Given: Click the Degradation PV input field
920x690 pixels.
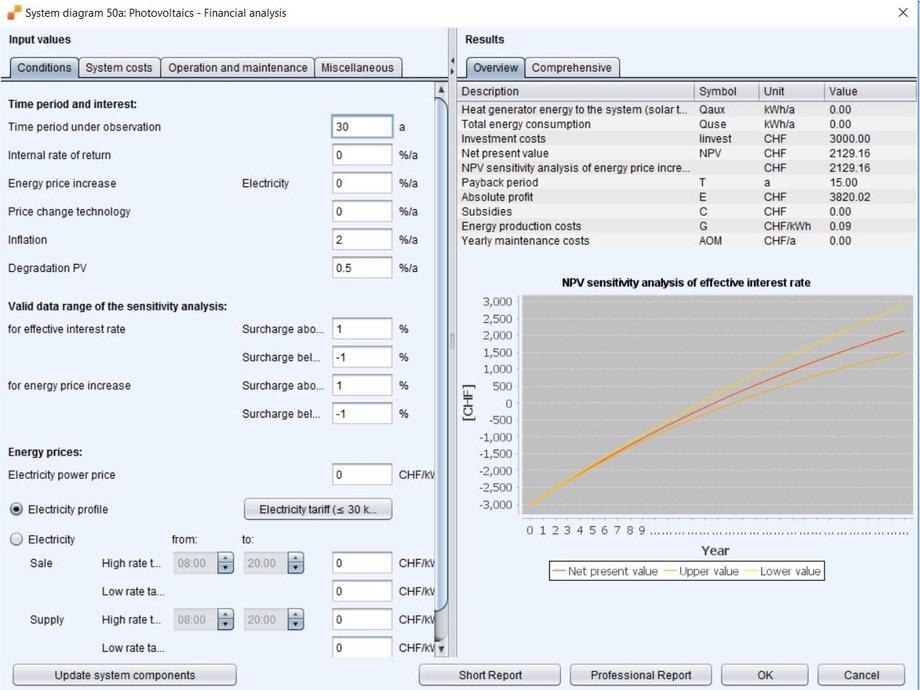Looking at the screenshot, I should (362, 268).
